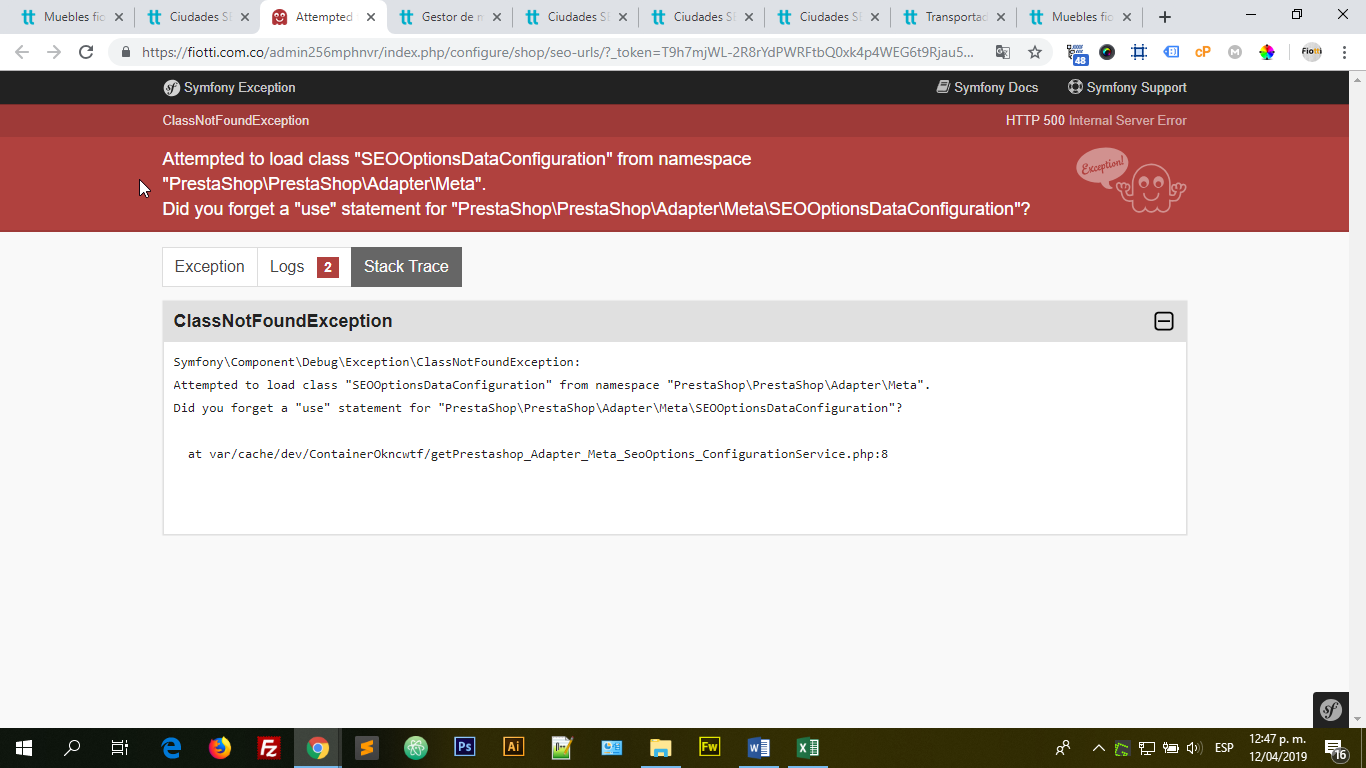
Task: Open Photoshop from the taskbar
Action: click(465, 748)
